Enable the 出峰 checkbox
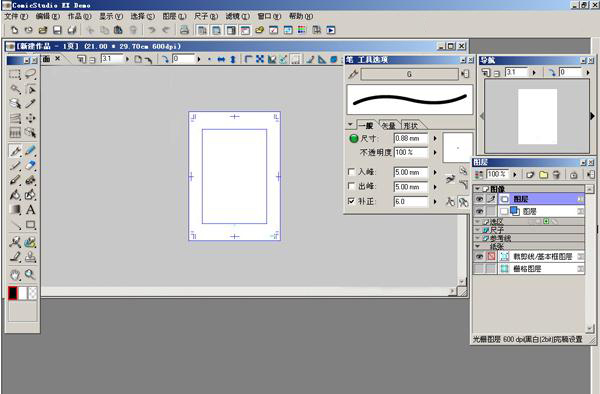The width and height of the screenshot is (600, 394). click(351, 186)
